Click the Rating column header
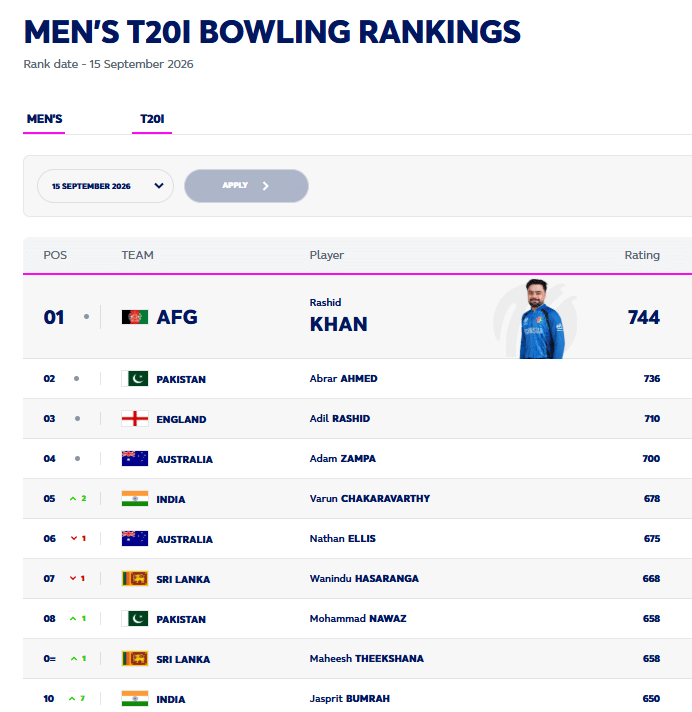Viewport: 692px width, 712px height. 642,255
